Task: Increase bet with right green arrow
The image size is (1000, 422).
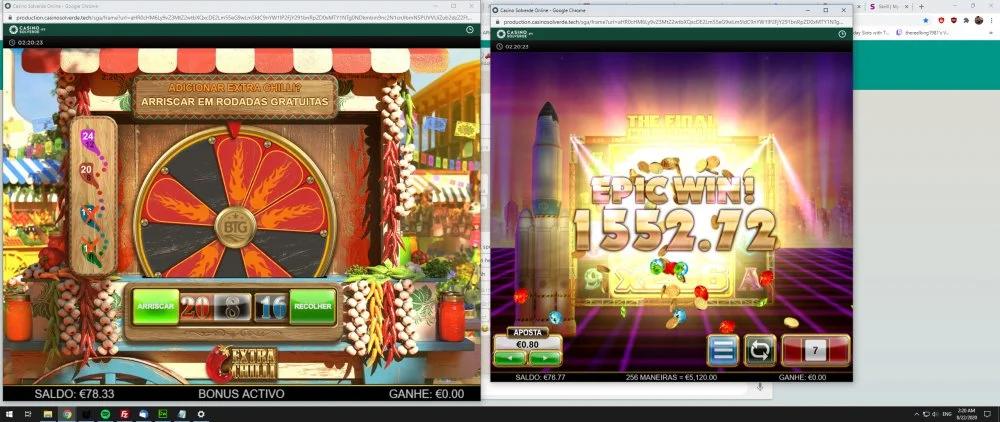Action: [x=545, y=358]
